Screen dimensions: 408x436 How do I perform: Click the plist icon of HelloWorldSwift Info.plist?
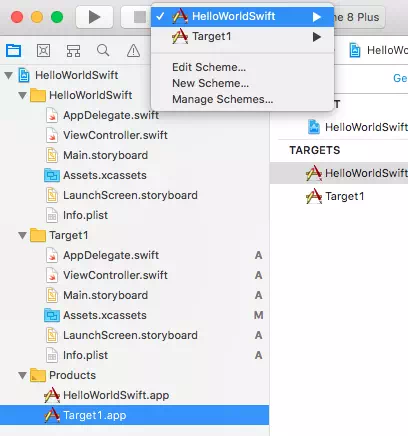[52, 215]
